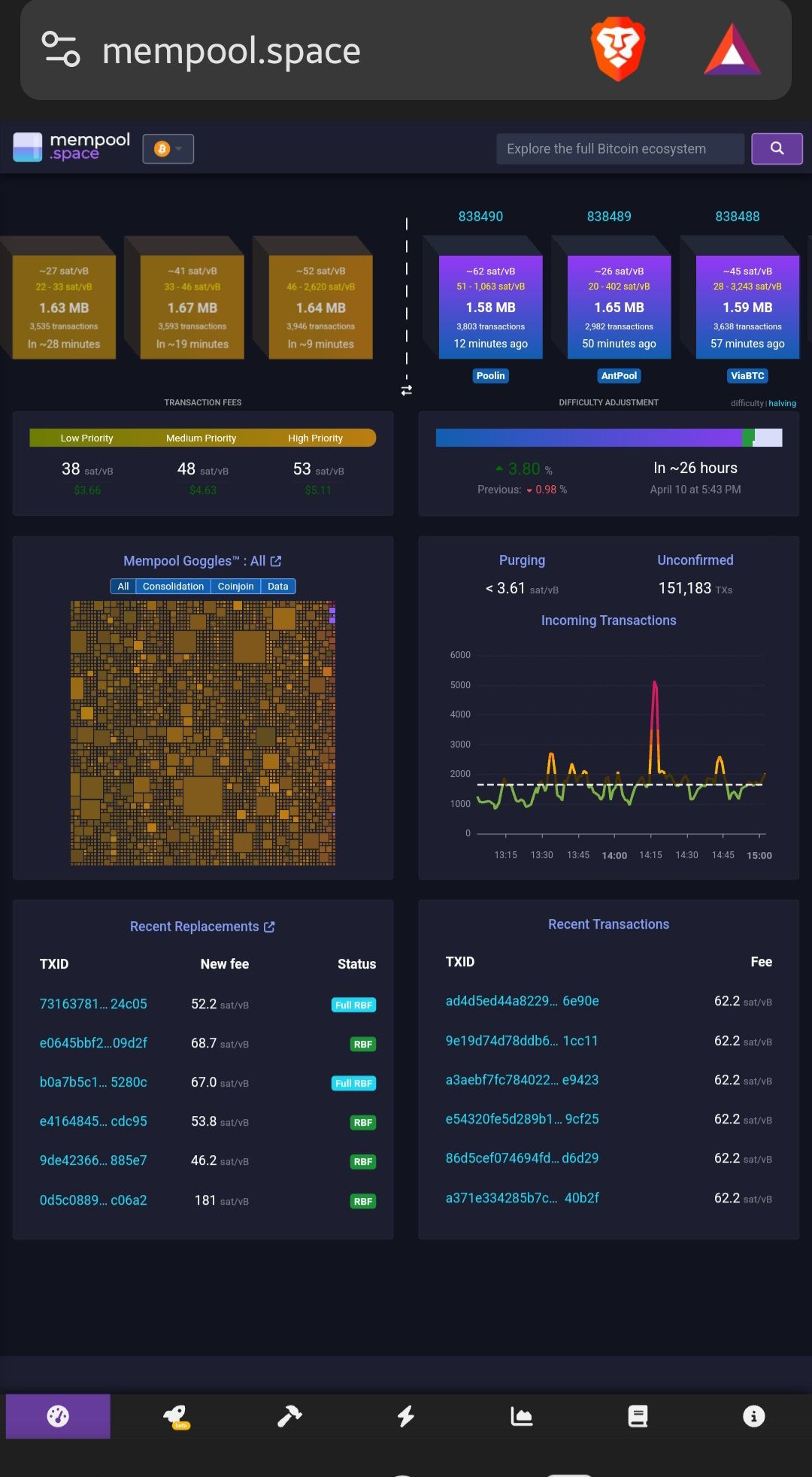Open the docs book icon
Viewport: 812px width, 1477px height.
638,1416
